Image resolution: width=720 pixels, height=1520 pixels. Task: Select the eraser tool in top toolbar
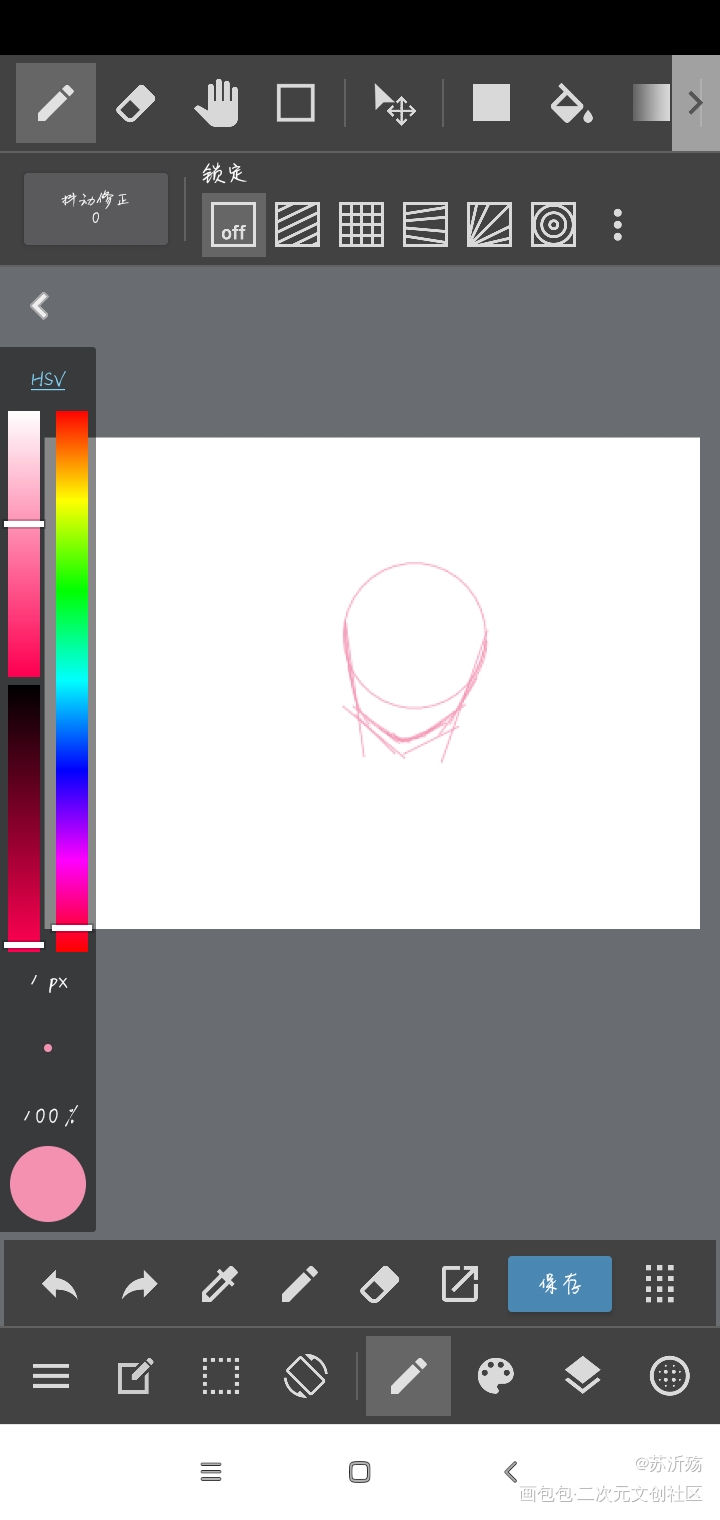[136, 103]
